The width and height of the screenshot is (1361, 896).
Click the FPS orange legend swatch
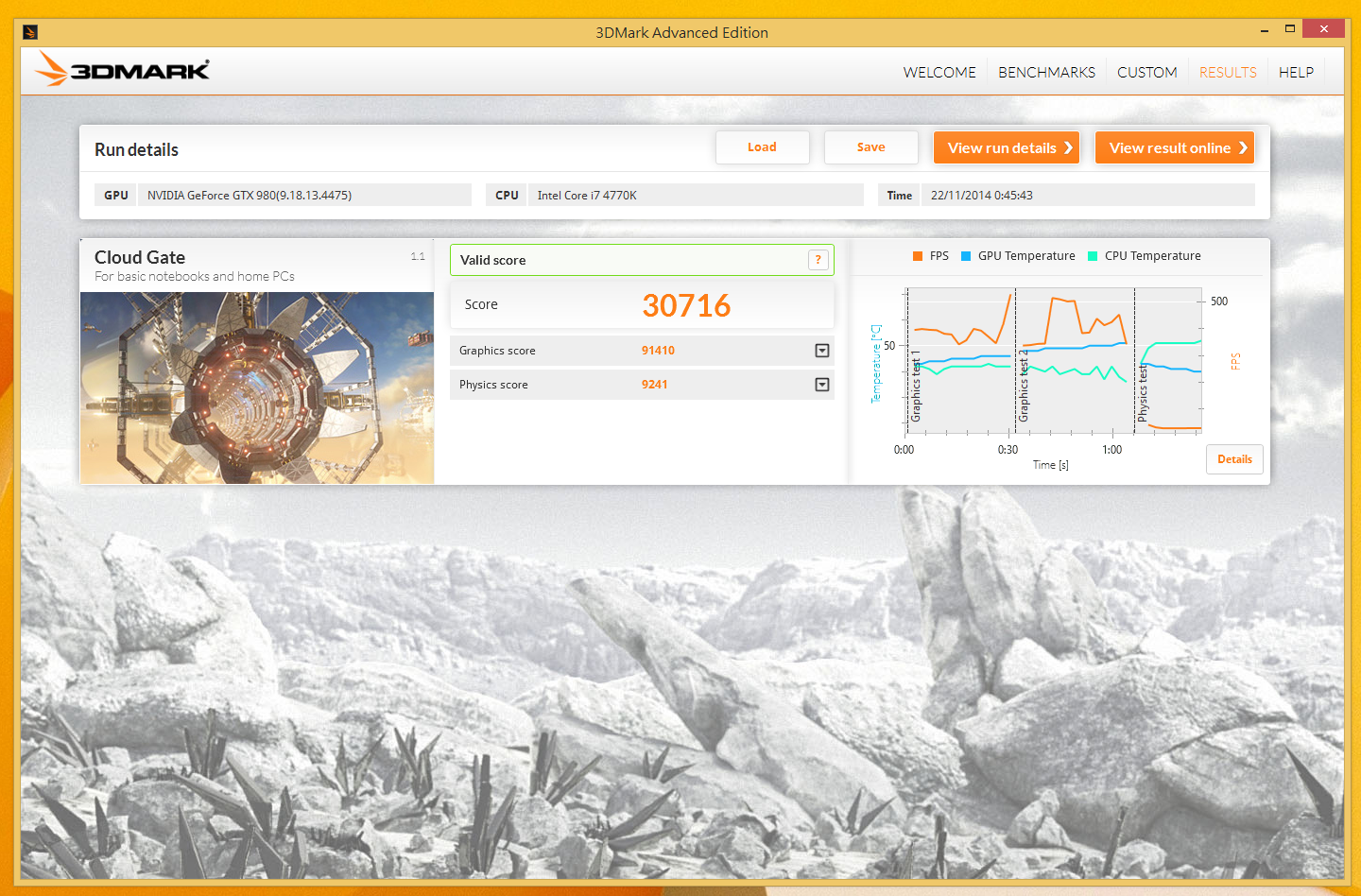coord(918,256)
